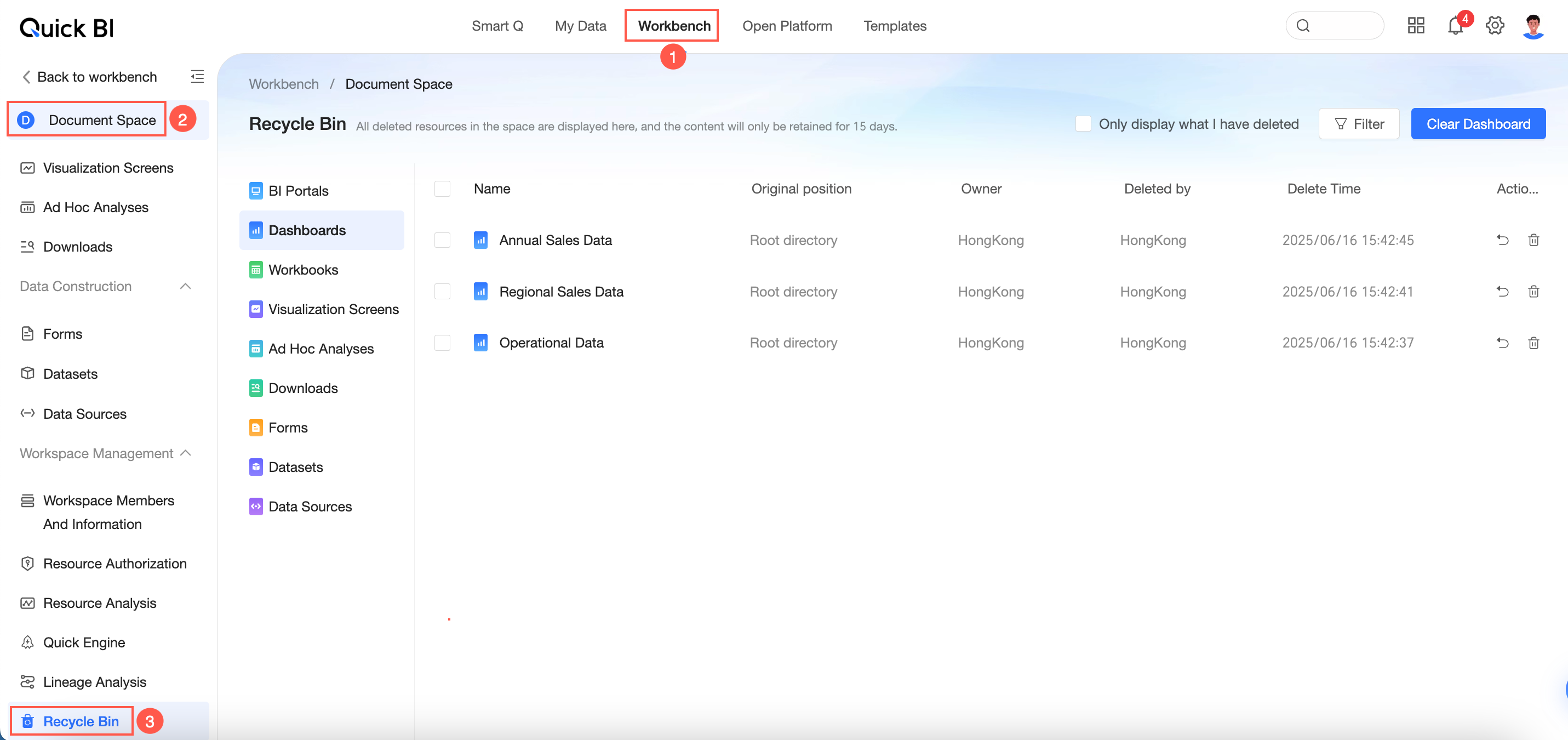Open Workspace Members And Information
The width and height of the screenshot is (1568, 740).
108,512
